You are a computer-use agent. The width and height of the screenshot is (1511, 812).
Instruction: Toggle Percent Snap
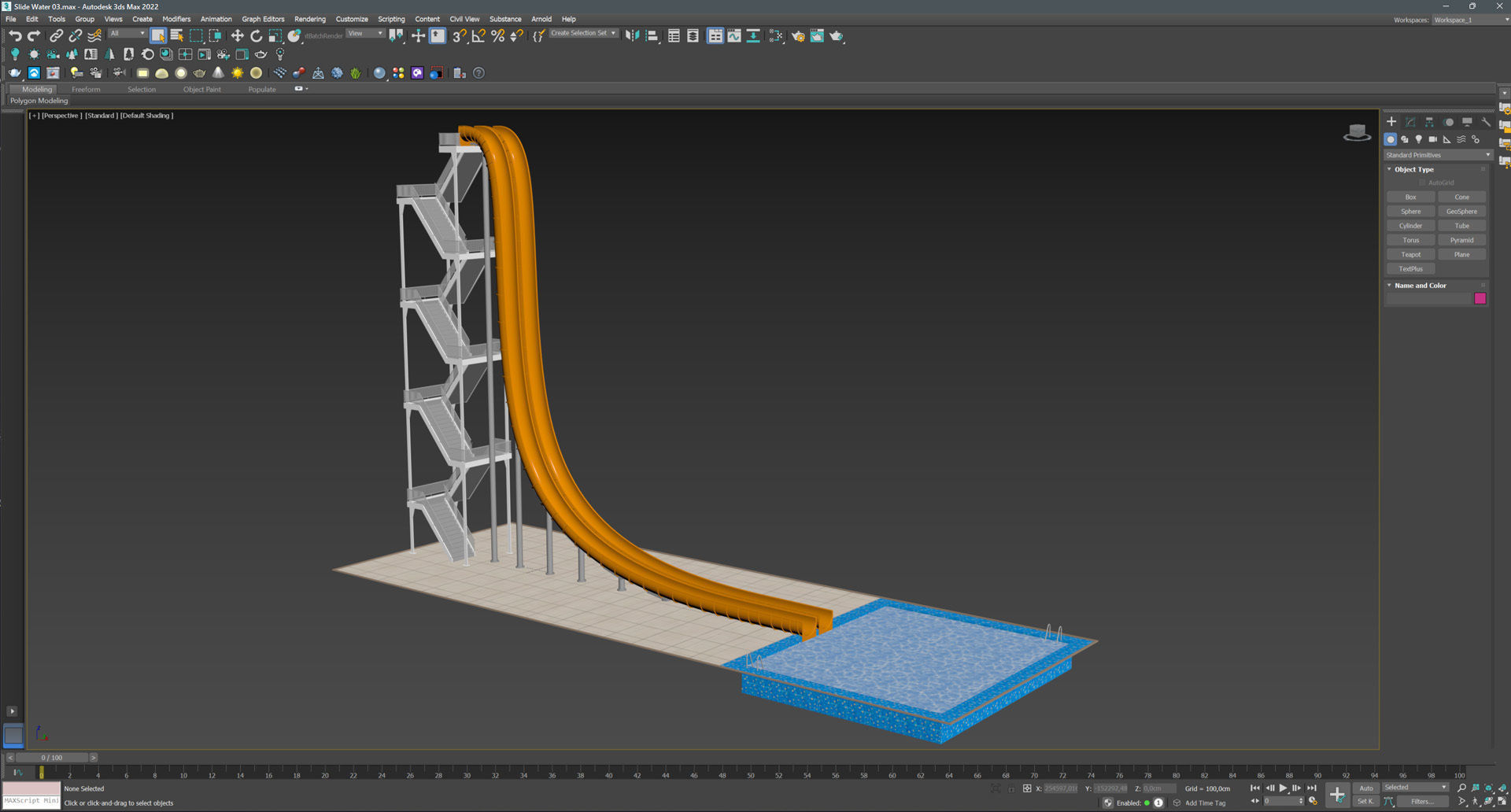[497, 35]
